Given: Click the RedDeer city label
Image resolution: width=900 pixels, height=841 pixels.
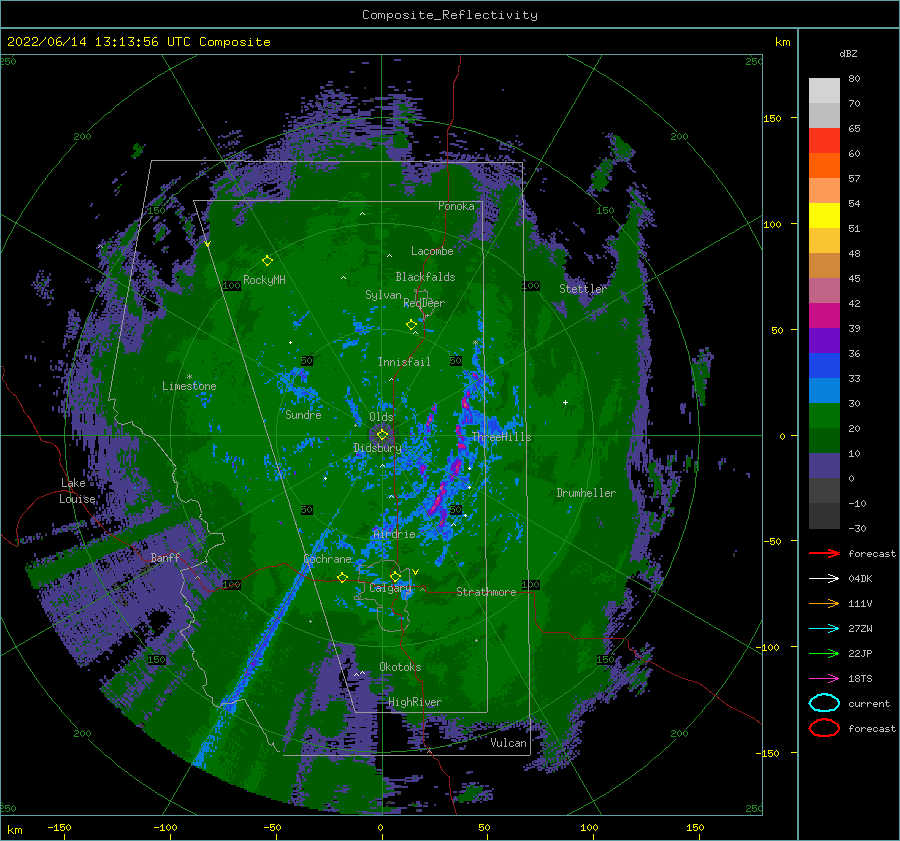Looking at the screenshot, I should [x=424, y=303].
